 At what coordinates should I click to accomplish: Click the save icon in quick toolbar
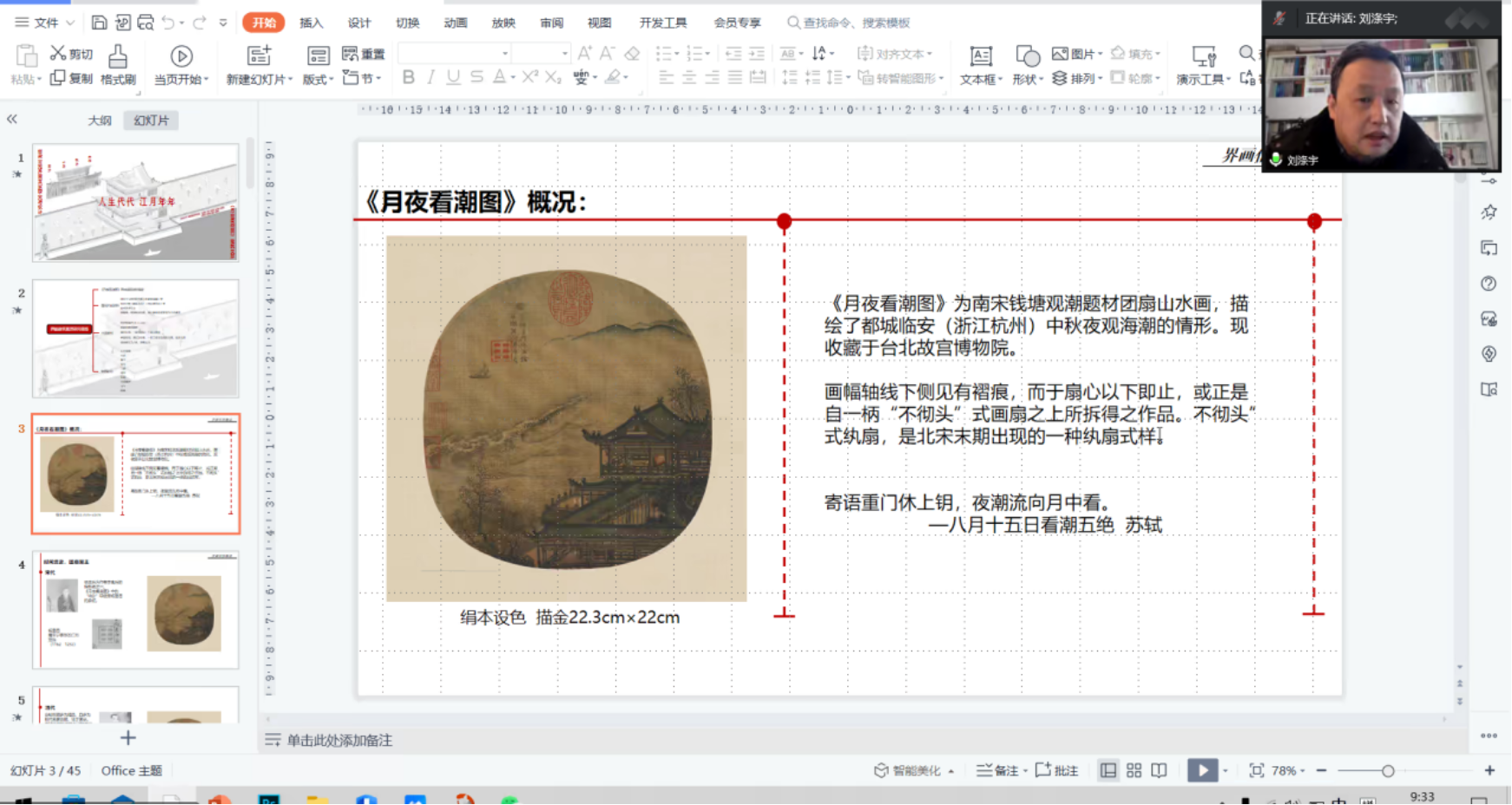[x=99, y=23]
